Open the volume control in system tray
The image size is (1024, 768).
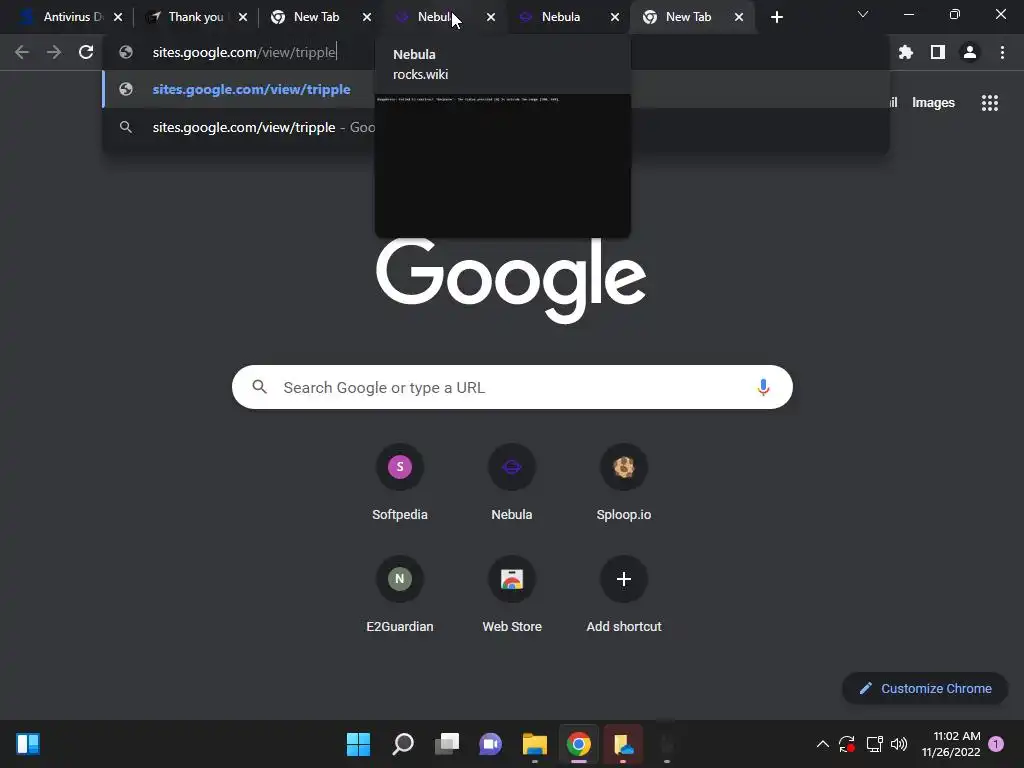pyautogui.click(x=899, y=744)
